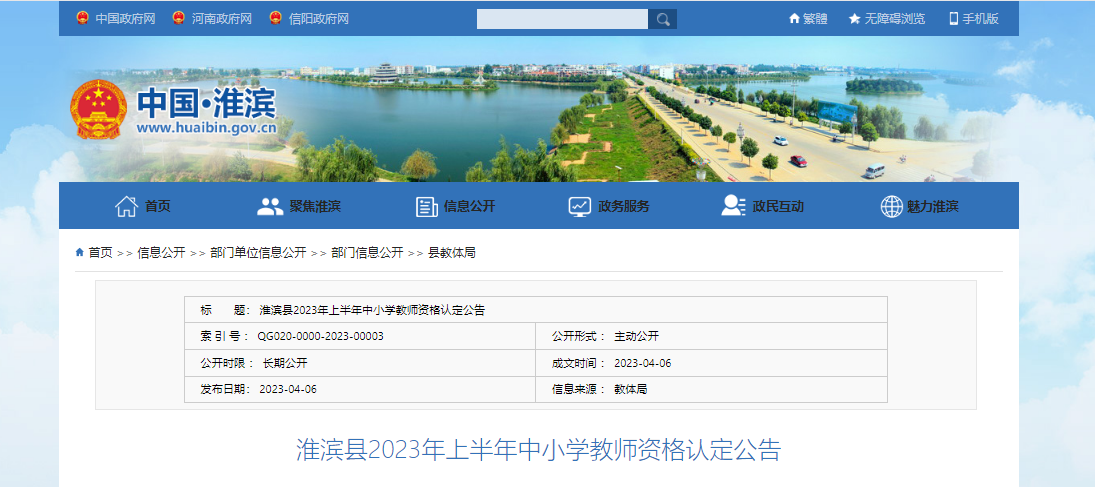Open 政务服务 navigation item
Screen dimensions: 1095x487
[624, 206]
